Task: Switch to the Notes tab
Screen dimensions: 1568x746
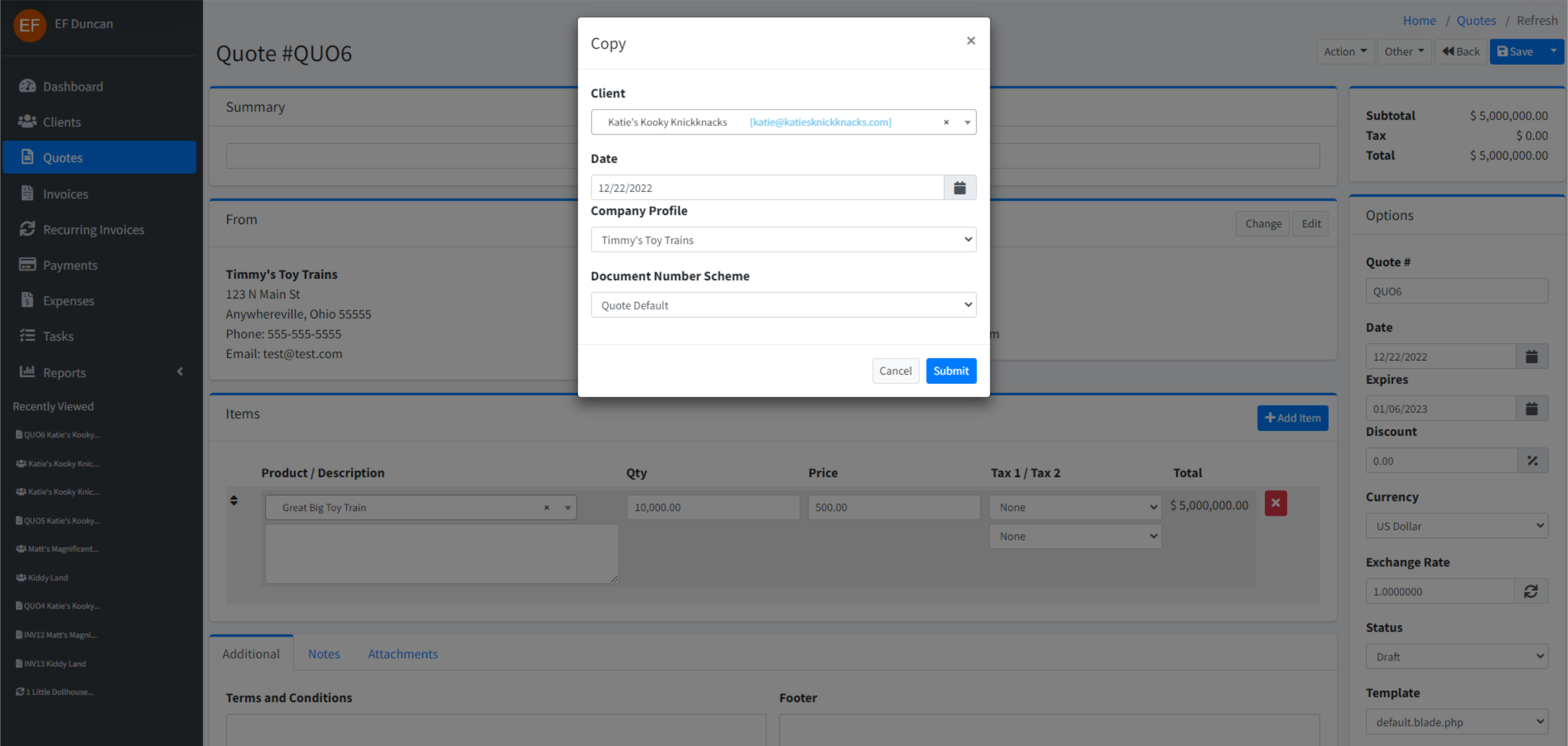Action: point(323,654)
